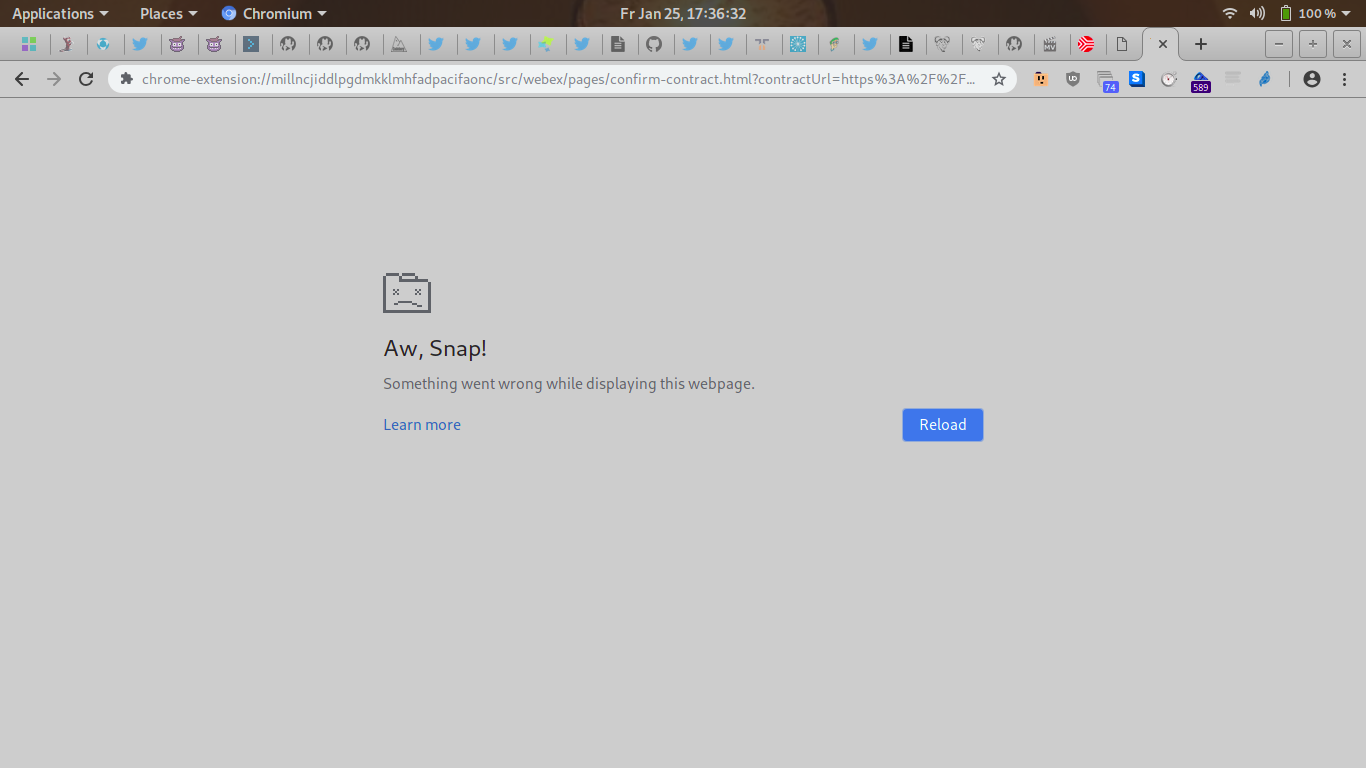Switch to the GitHub Octocat tab
Image resolution: width=1366 pixels, height=768 pixels.
(654, 44)
